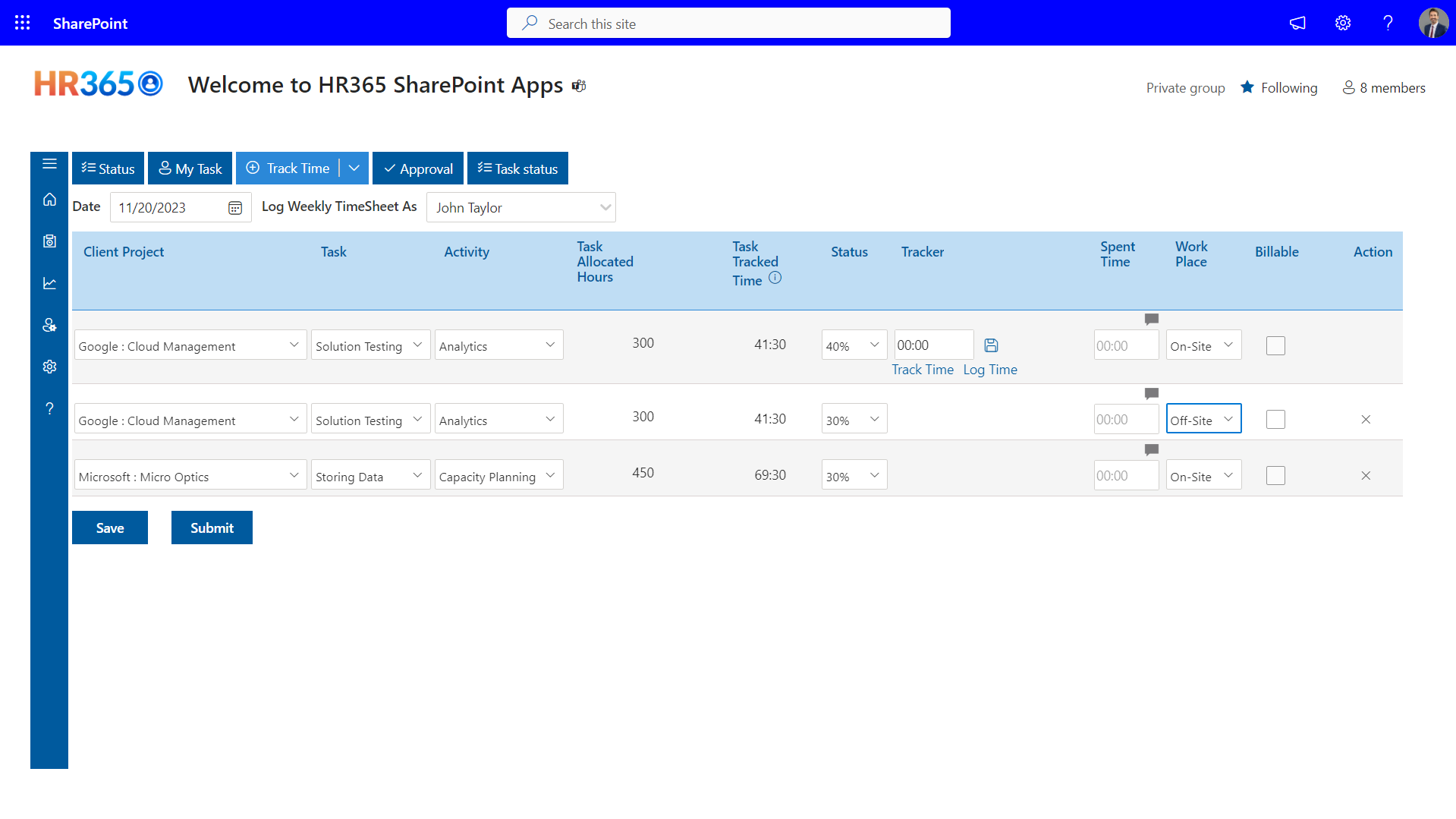Check the Billable box for Cloud Management row
Viewport: 1456px width, 819px height.
click(x=1275, y=345)
